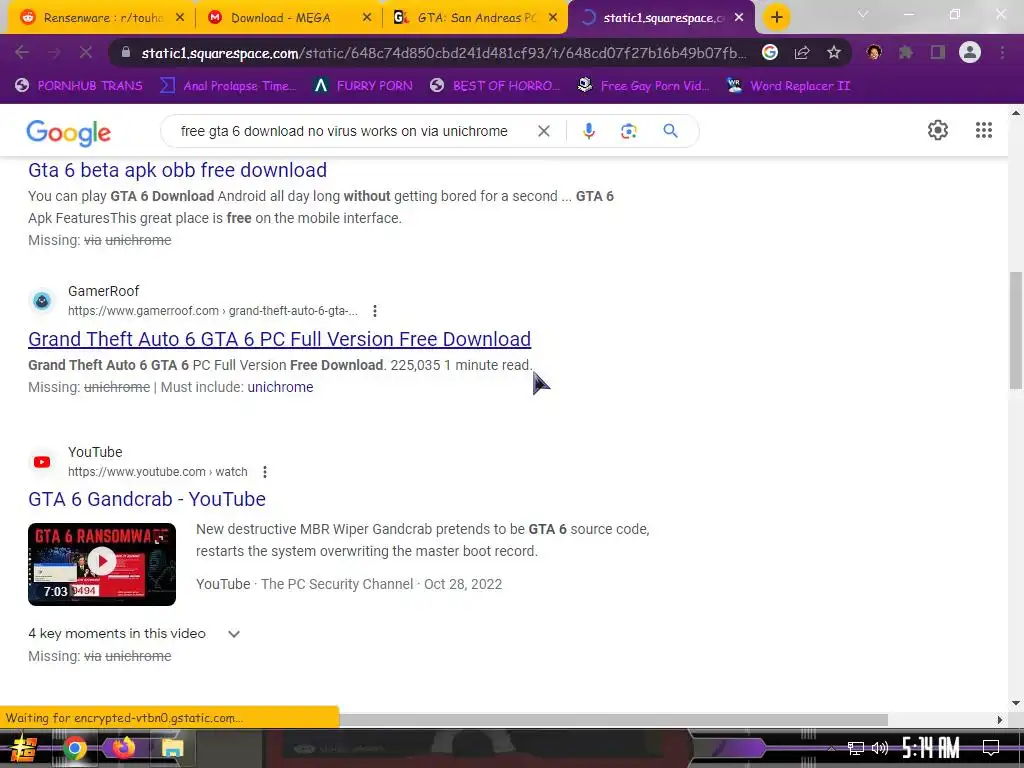1024x768 pixels.
Task: Click the address bar URL
Action: (x=443, y=53)
